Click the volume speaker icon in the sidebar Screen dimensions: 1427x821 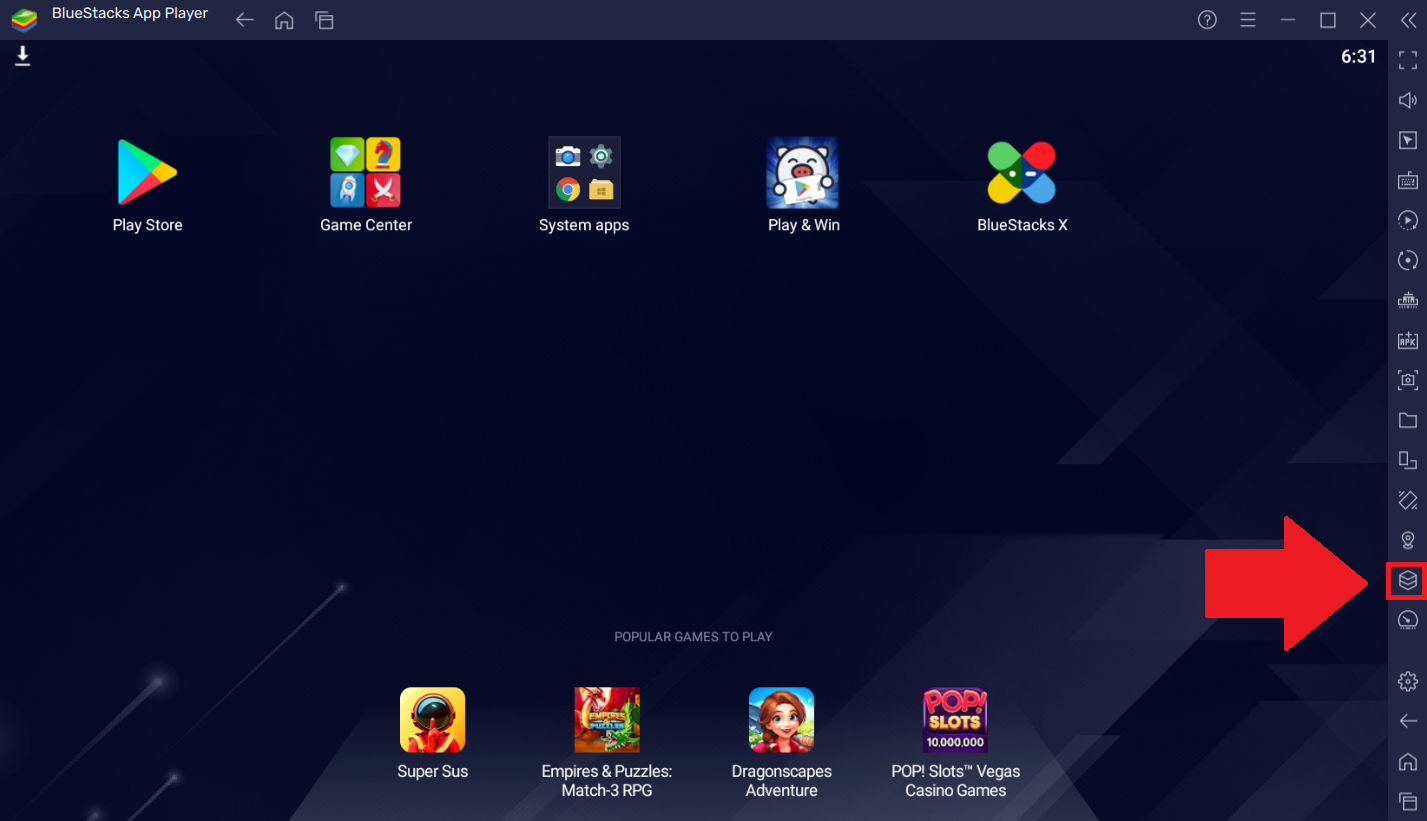point(1407,100)
